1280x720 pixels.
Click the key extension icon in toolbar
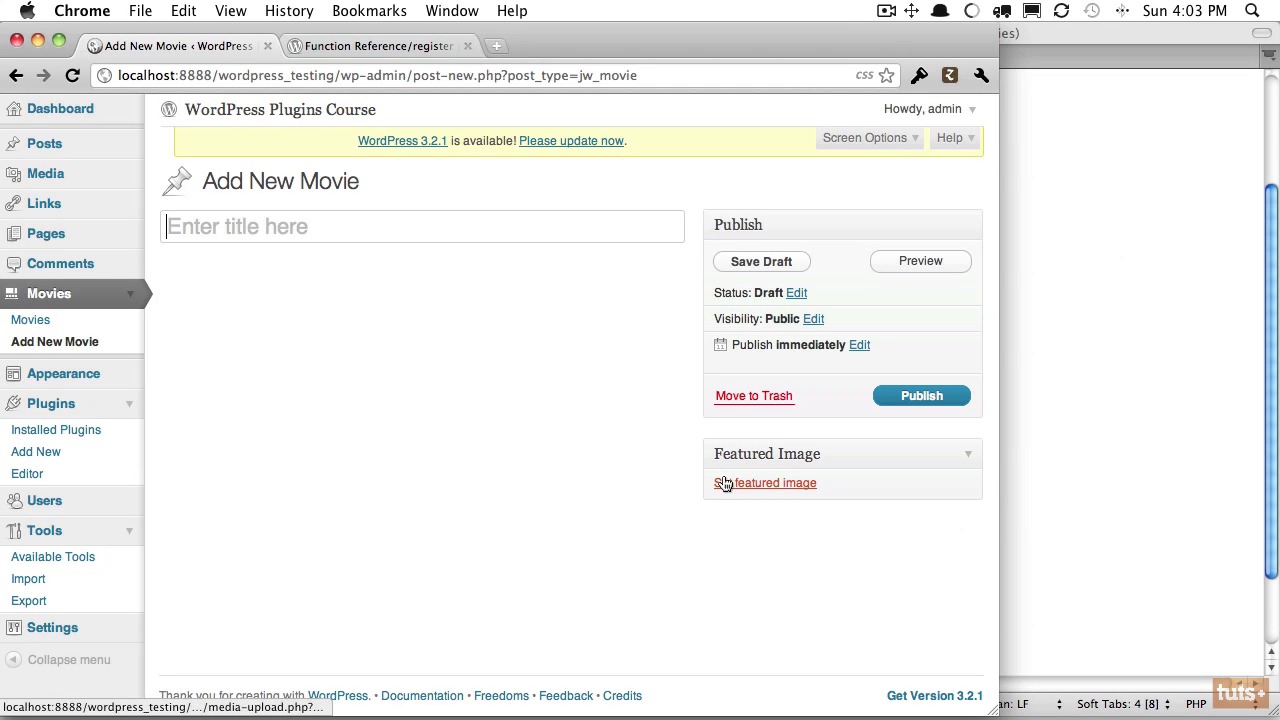pyautogui.click(x=919, y=75)
